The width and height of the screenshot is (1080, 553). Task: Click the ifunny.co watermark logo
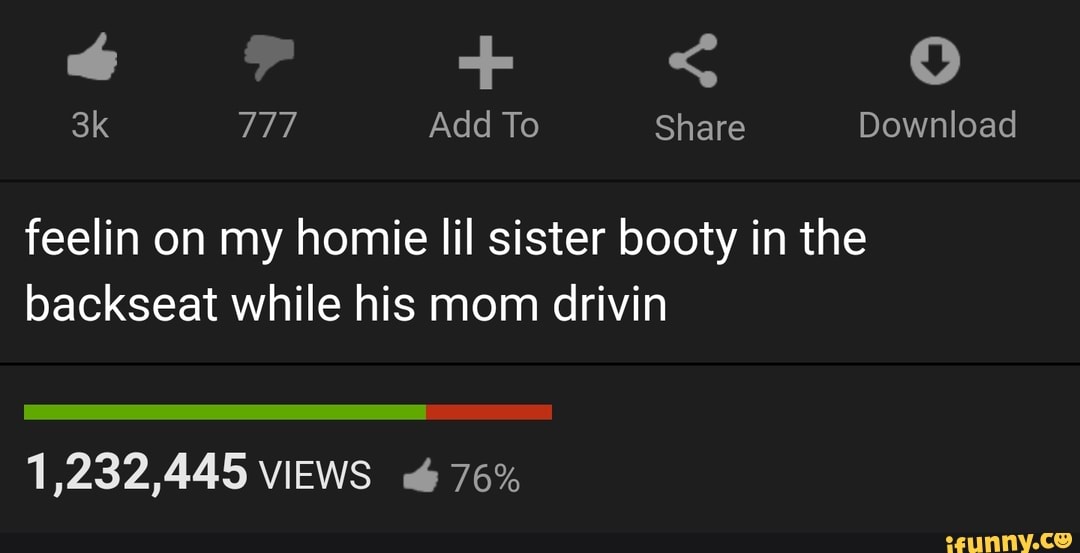[1010, 542]
